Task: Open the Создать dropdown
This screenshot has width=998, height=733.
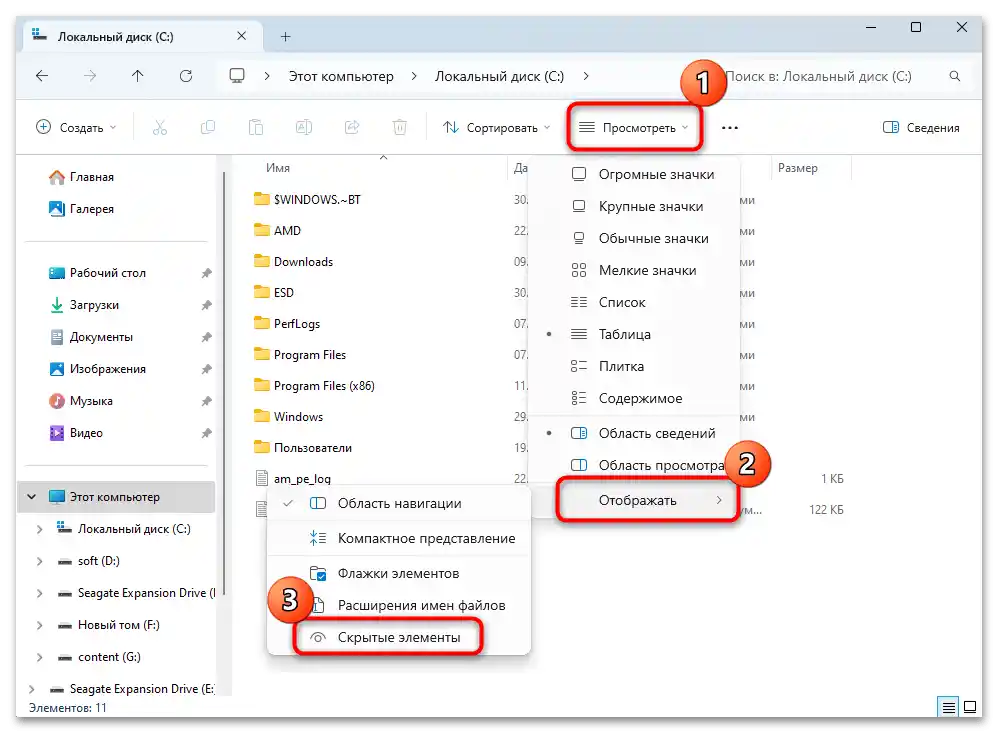Action: [x=73, y=127]
